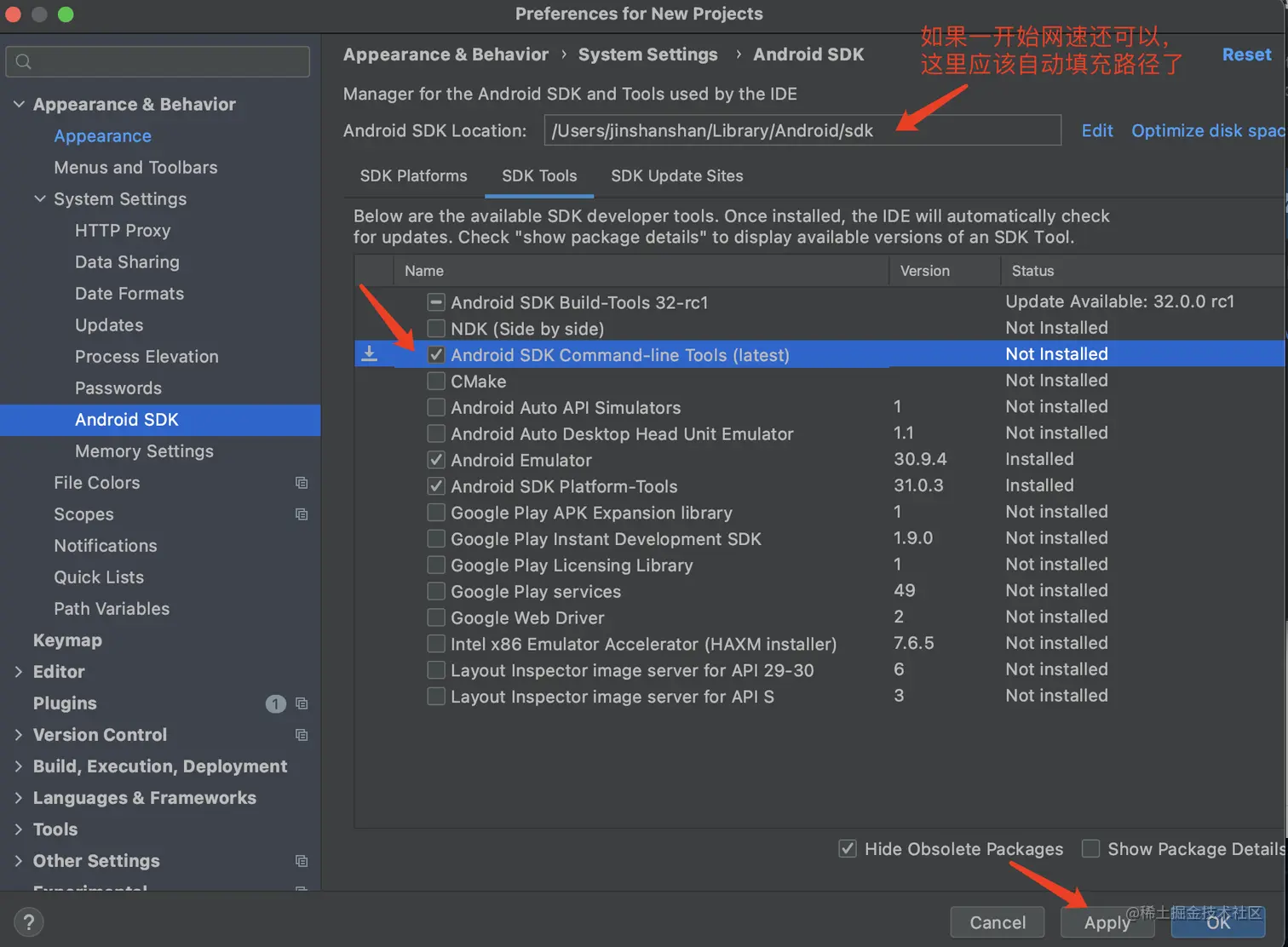Check Google Web Driver checkbox
This screenshot has width=1288, height=947.
point(436,617)
